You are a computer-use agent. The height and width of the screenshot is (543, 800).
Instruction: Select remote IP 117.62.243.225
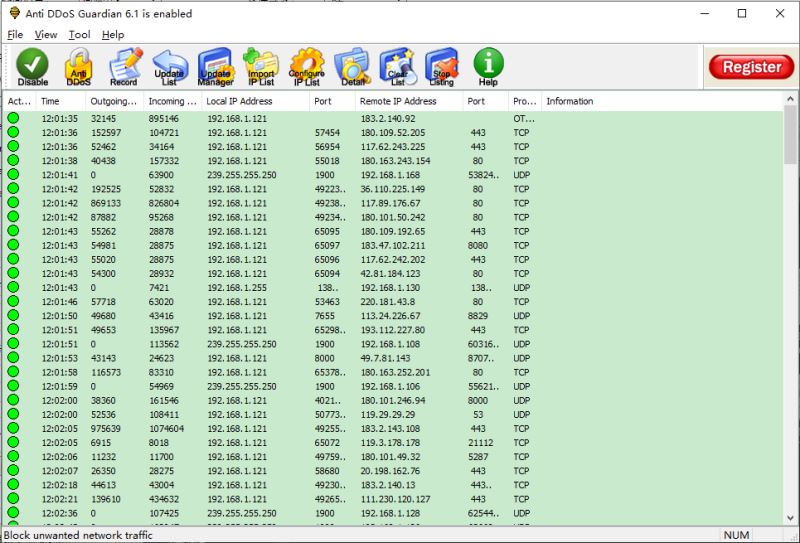pos(393,146)
